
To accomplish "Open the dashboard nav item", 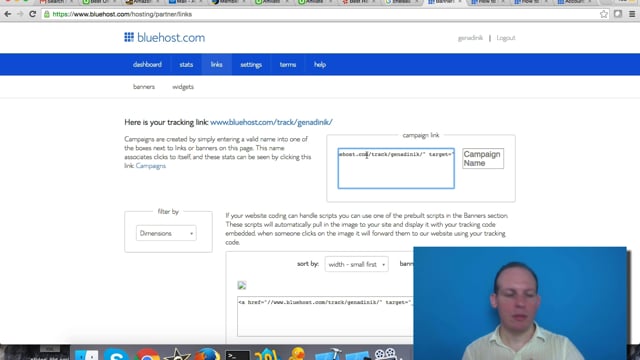I will [x=147, y=64].
